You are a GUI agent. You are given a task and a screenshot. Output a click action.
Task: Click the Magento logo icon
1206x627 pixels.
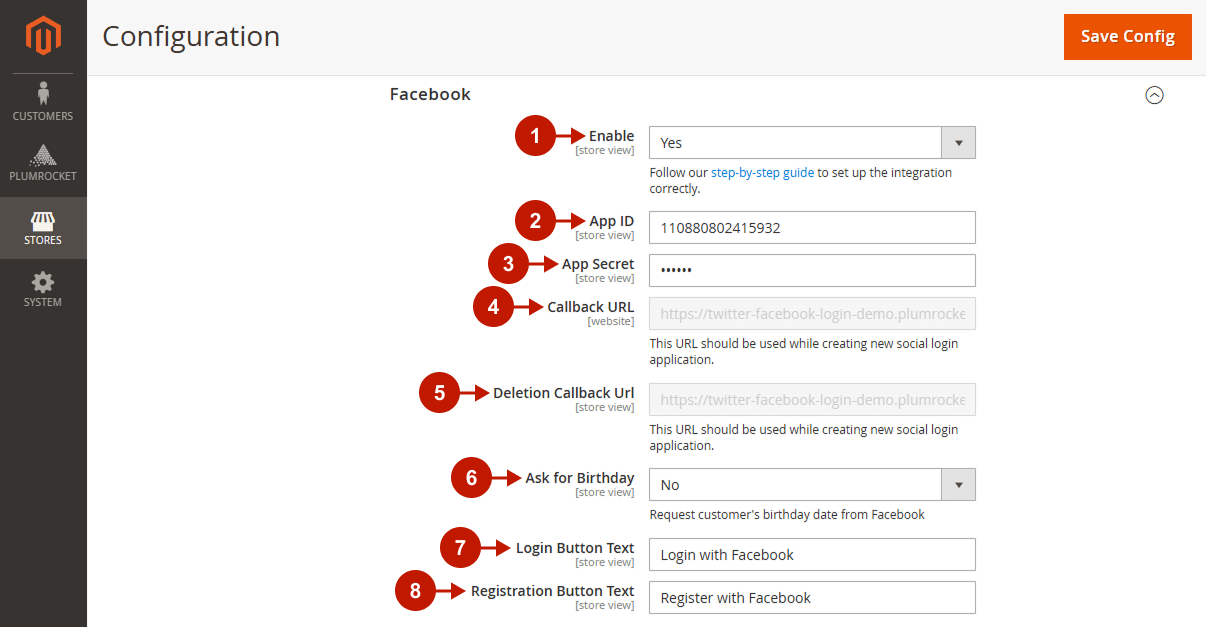tap(43, 37)
